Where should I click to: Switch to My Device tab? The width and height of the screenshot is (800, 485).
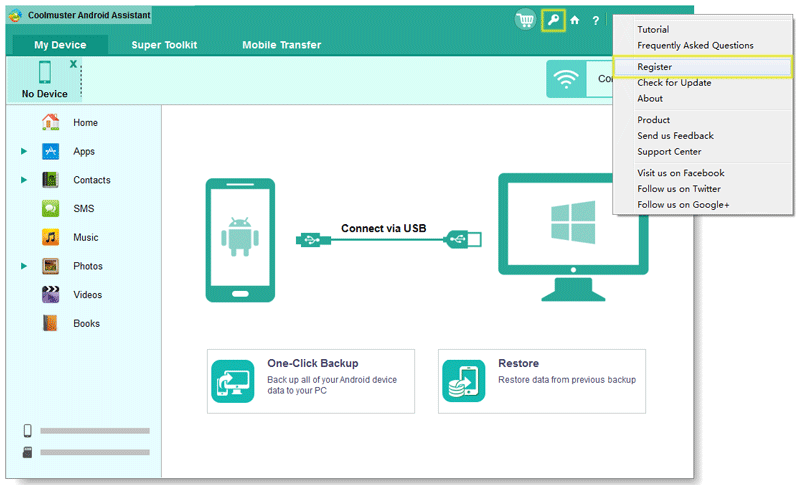[60, 45]
